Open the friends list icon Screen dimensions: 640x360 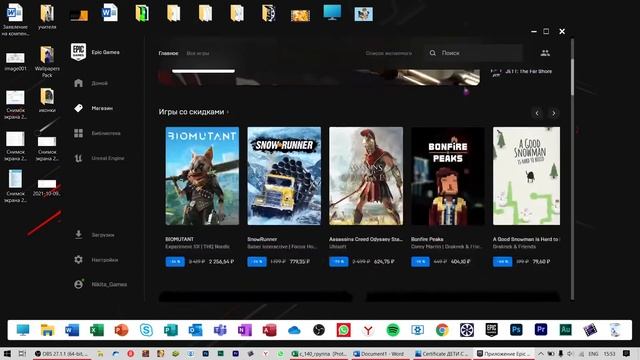click(545, 53)
